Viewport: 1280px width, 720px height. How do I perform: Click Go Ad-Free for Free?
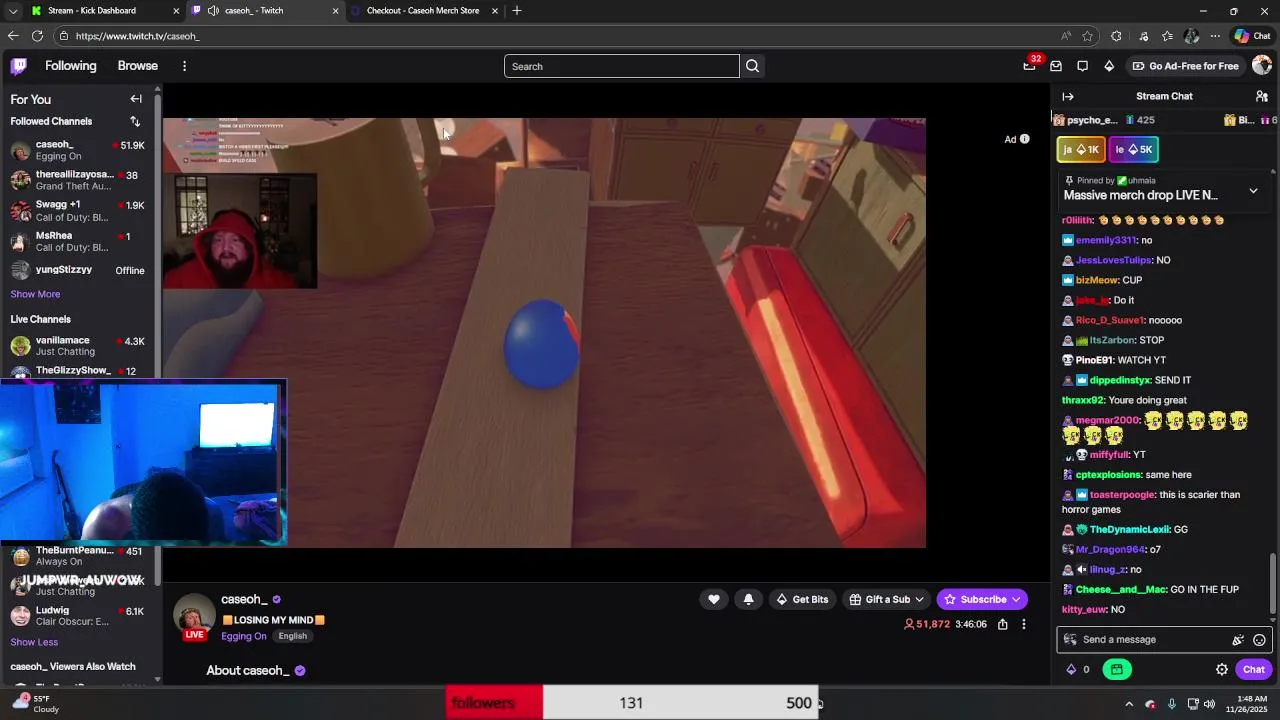(x=1185, y=66)
